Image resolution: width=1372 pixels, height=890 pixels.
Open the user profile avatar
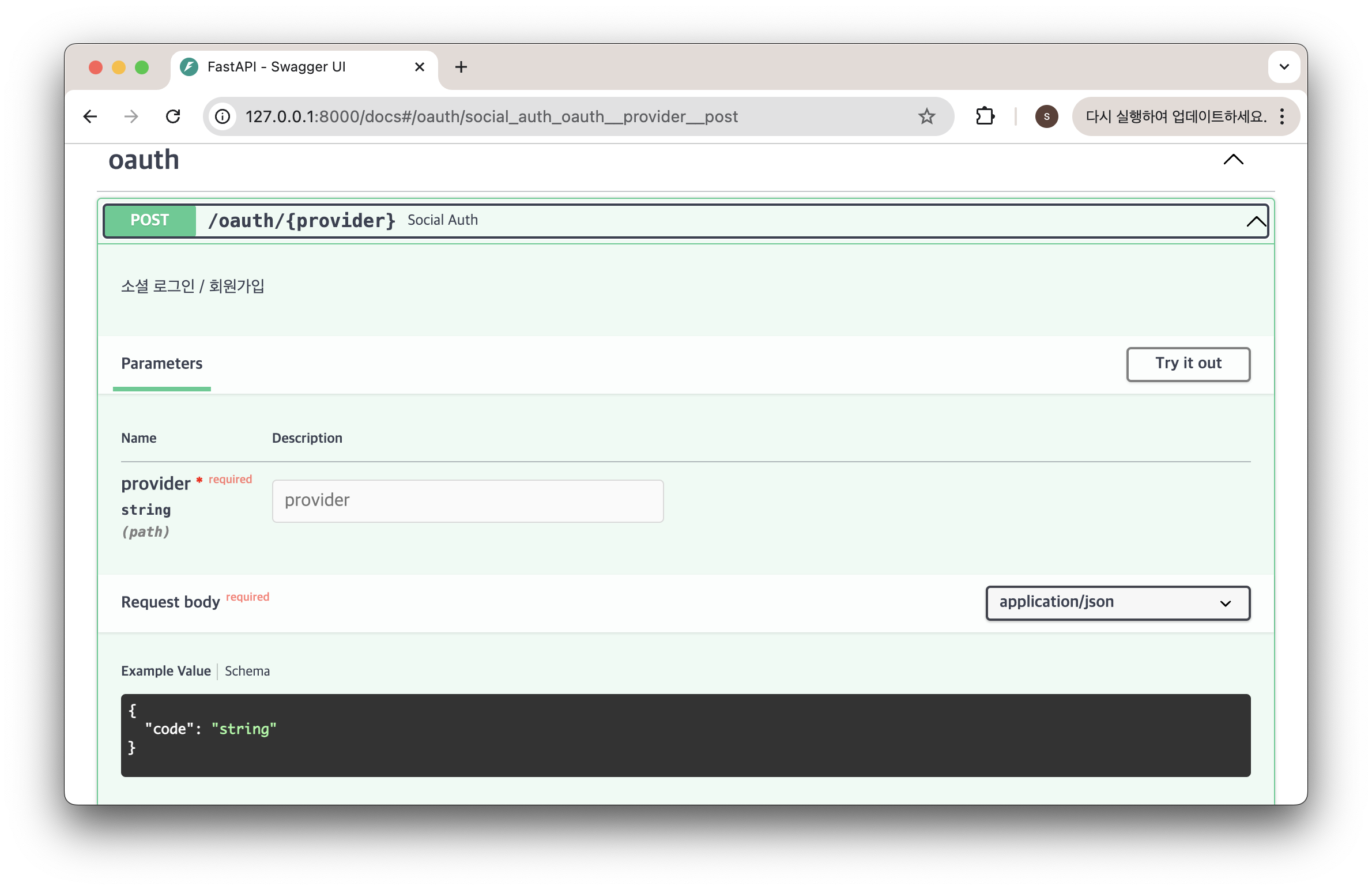(x=1046, y=116)
